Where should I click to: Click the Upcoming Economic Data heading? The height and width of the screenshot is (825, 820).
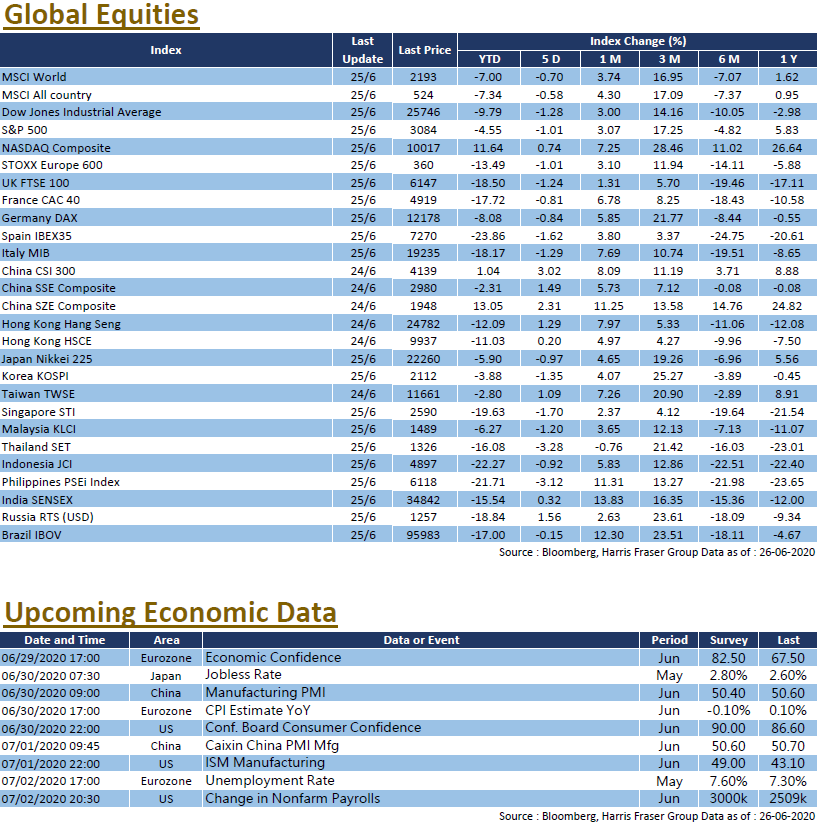pyautogui.click(x=171, y=612)
